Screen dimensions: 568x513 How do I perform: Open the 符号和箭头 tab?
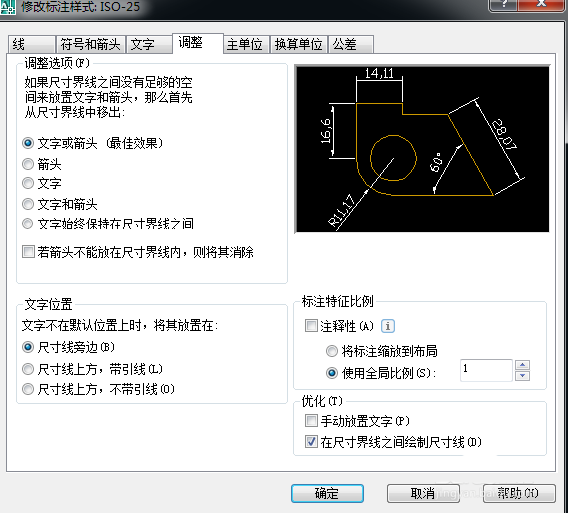coord(90,45)
